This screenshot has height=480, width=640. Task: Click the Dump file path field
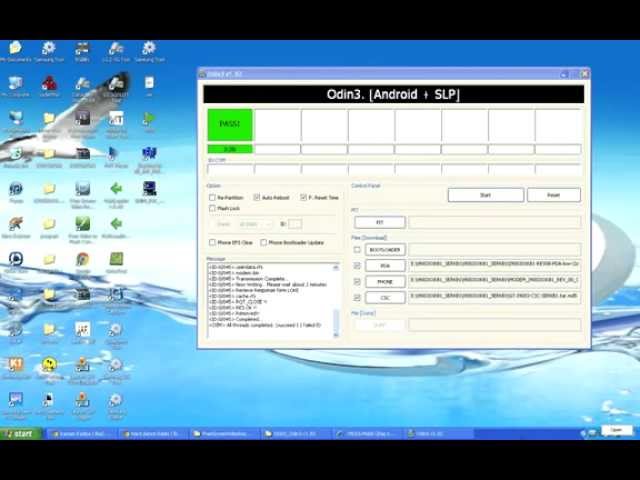click(x=495, y=325)
